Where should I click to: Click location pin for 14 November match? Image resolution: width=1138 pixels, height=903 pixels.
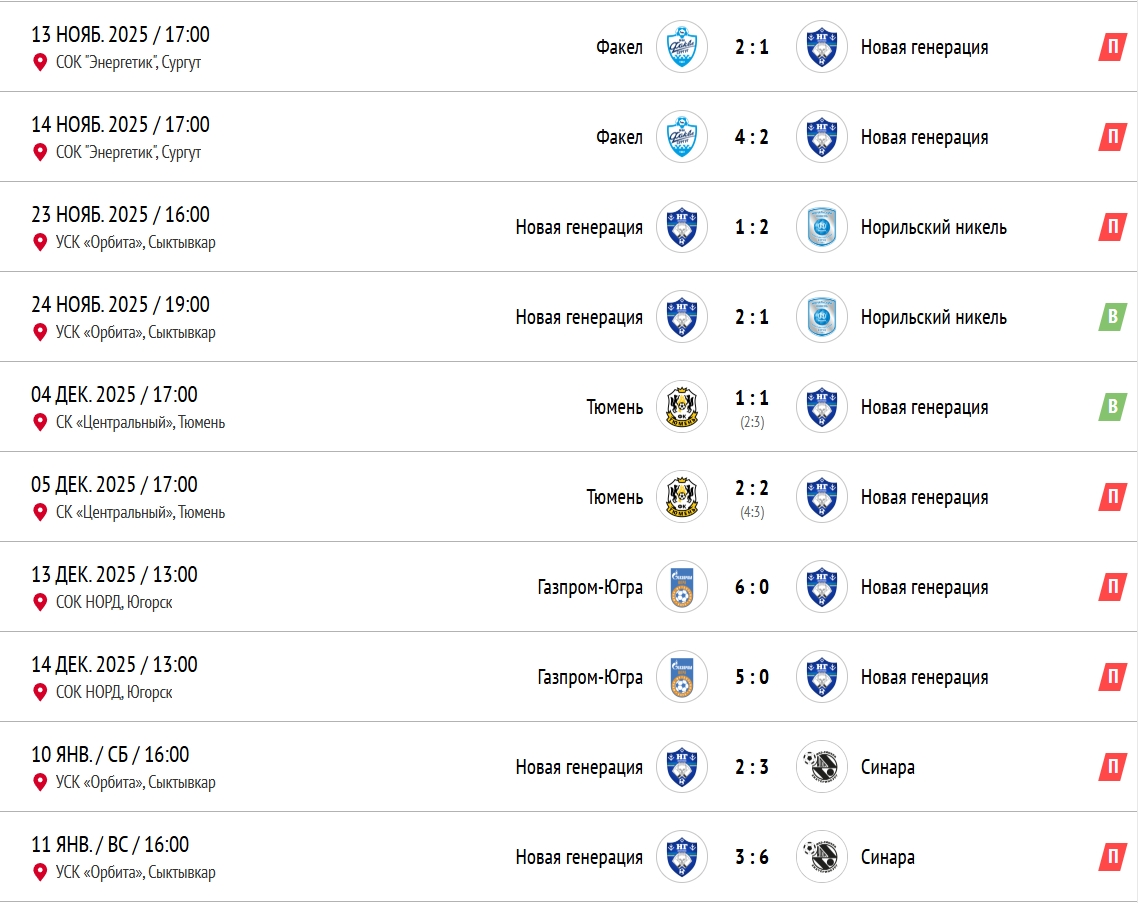pos(40,152)
